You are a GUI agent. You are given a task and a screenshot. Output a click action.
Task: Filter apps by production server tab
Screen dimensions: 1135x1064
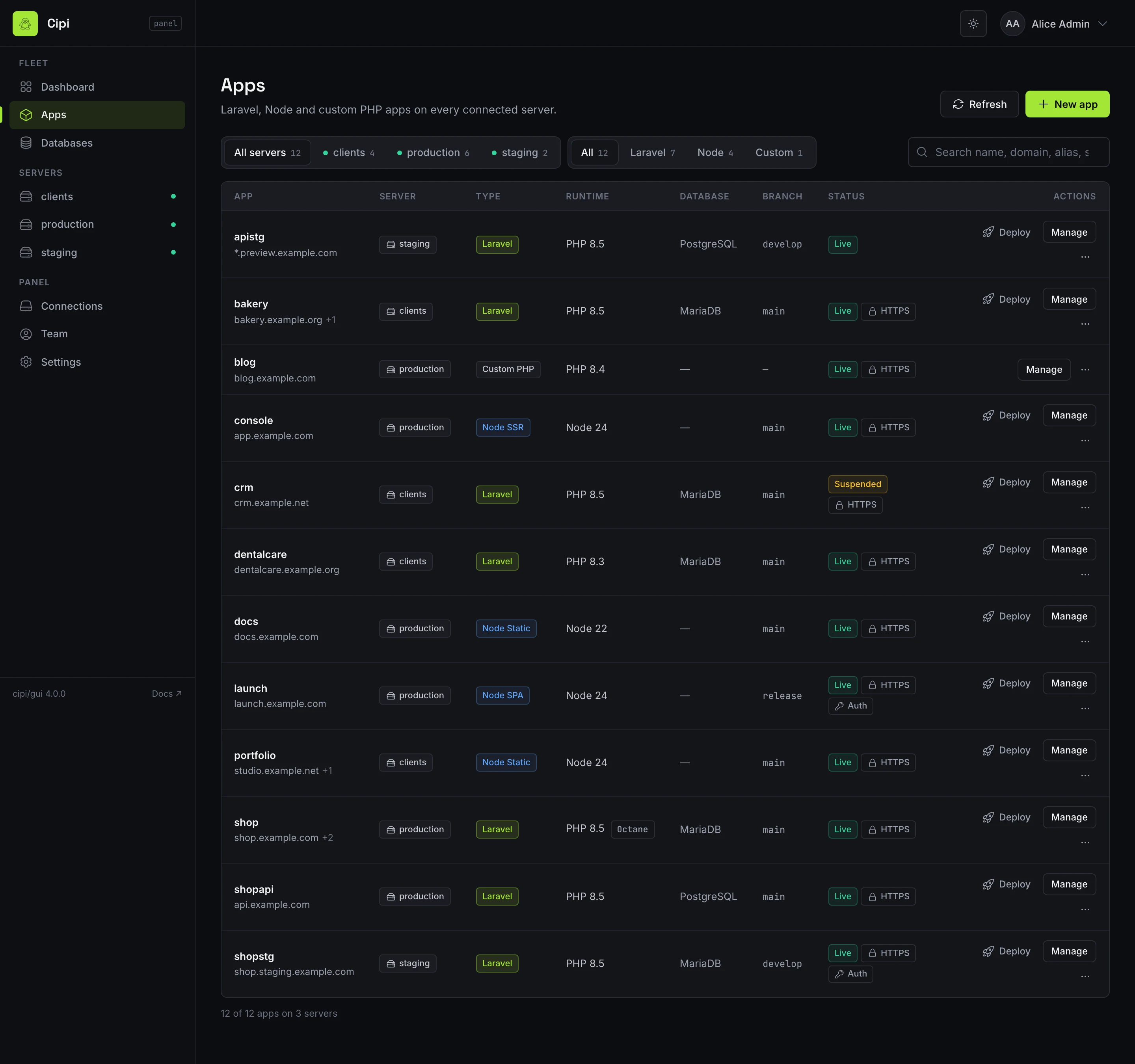click(x=433, y=153)
